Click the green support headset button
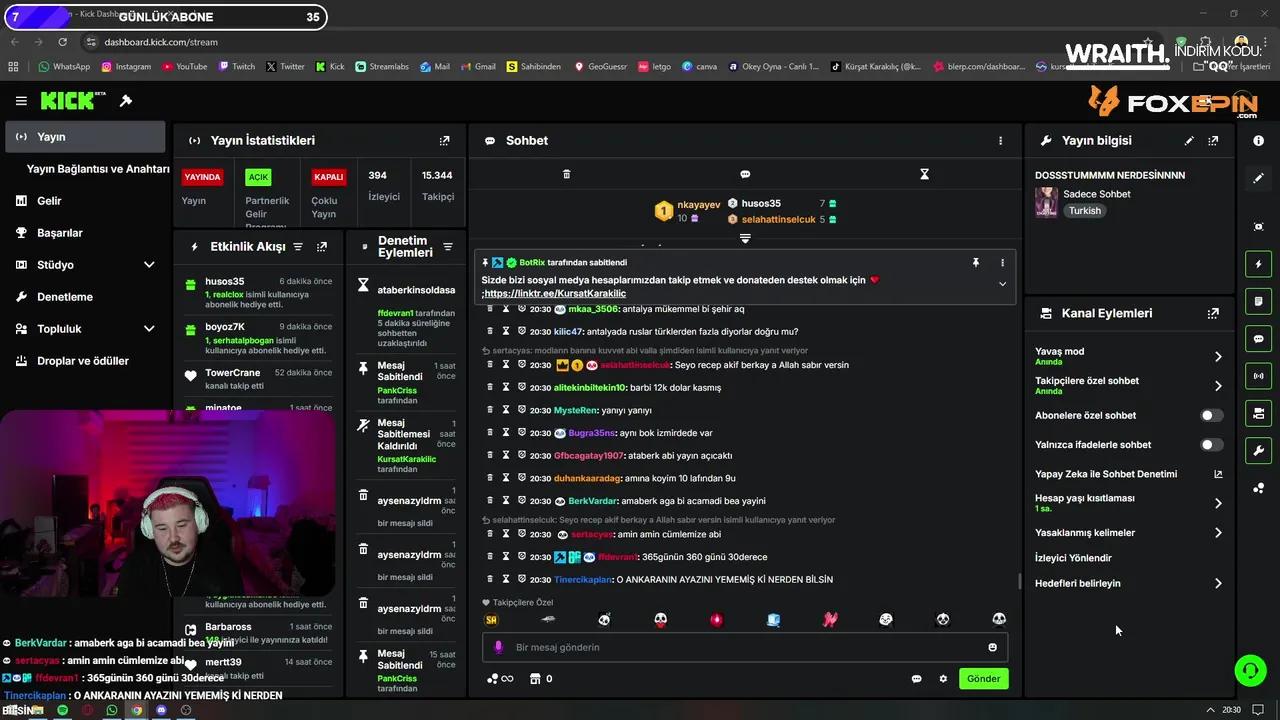1280x720 pixels. click(x=1250, y=670)
